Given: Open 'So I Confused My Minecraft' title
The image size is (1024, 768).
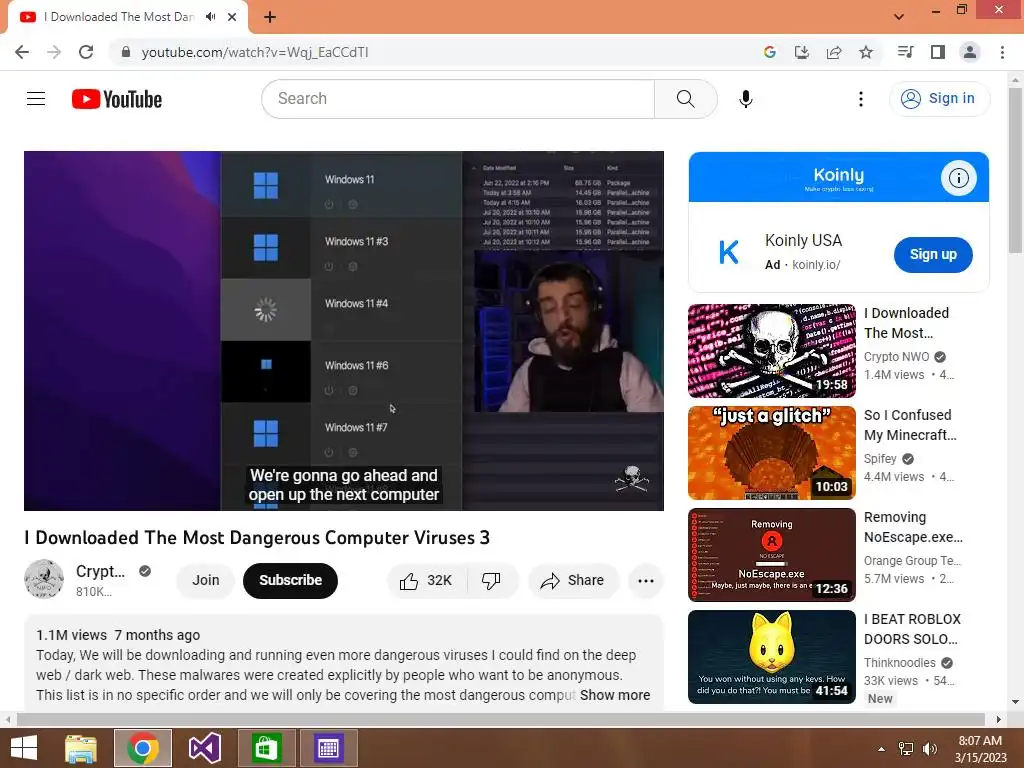Looking at the screenshot, I should 910,425.
